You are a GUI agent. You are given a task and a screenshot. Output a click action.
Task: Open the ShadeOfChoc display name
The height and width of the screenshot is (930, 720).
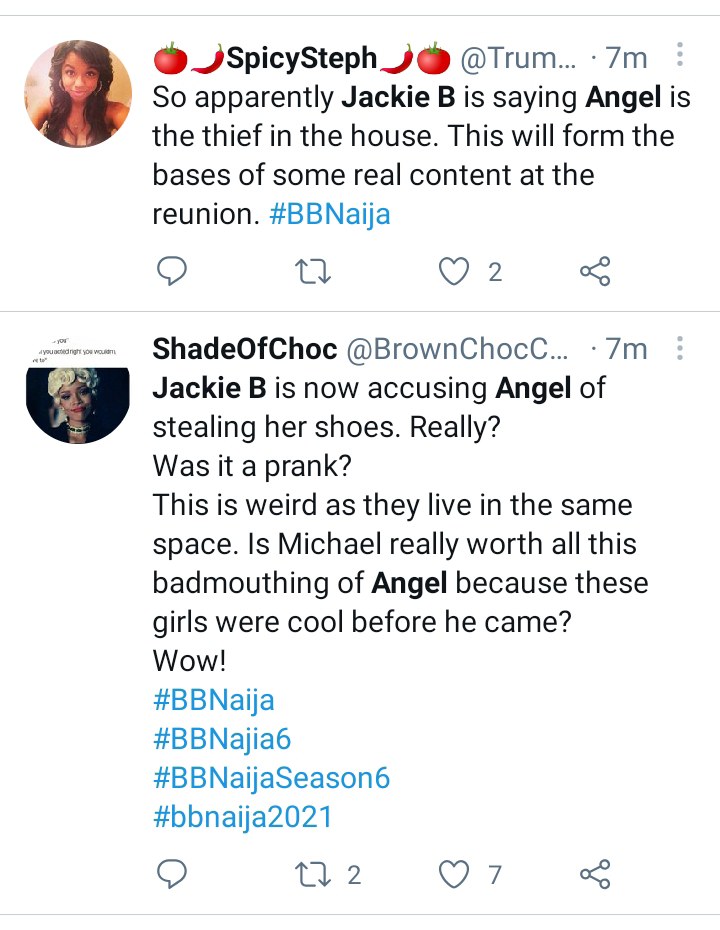click(x=243, y=350)
